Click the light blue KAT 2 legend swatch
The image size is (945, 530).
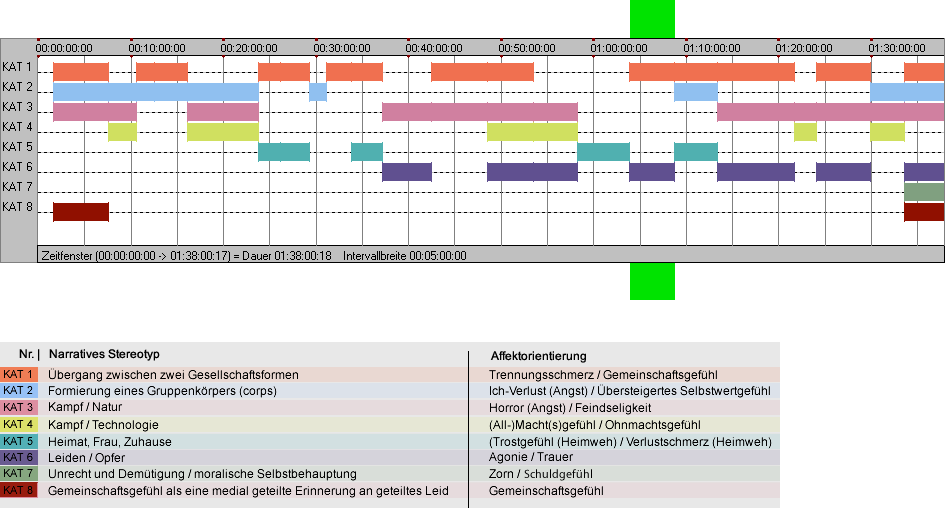pos(19,391)
